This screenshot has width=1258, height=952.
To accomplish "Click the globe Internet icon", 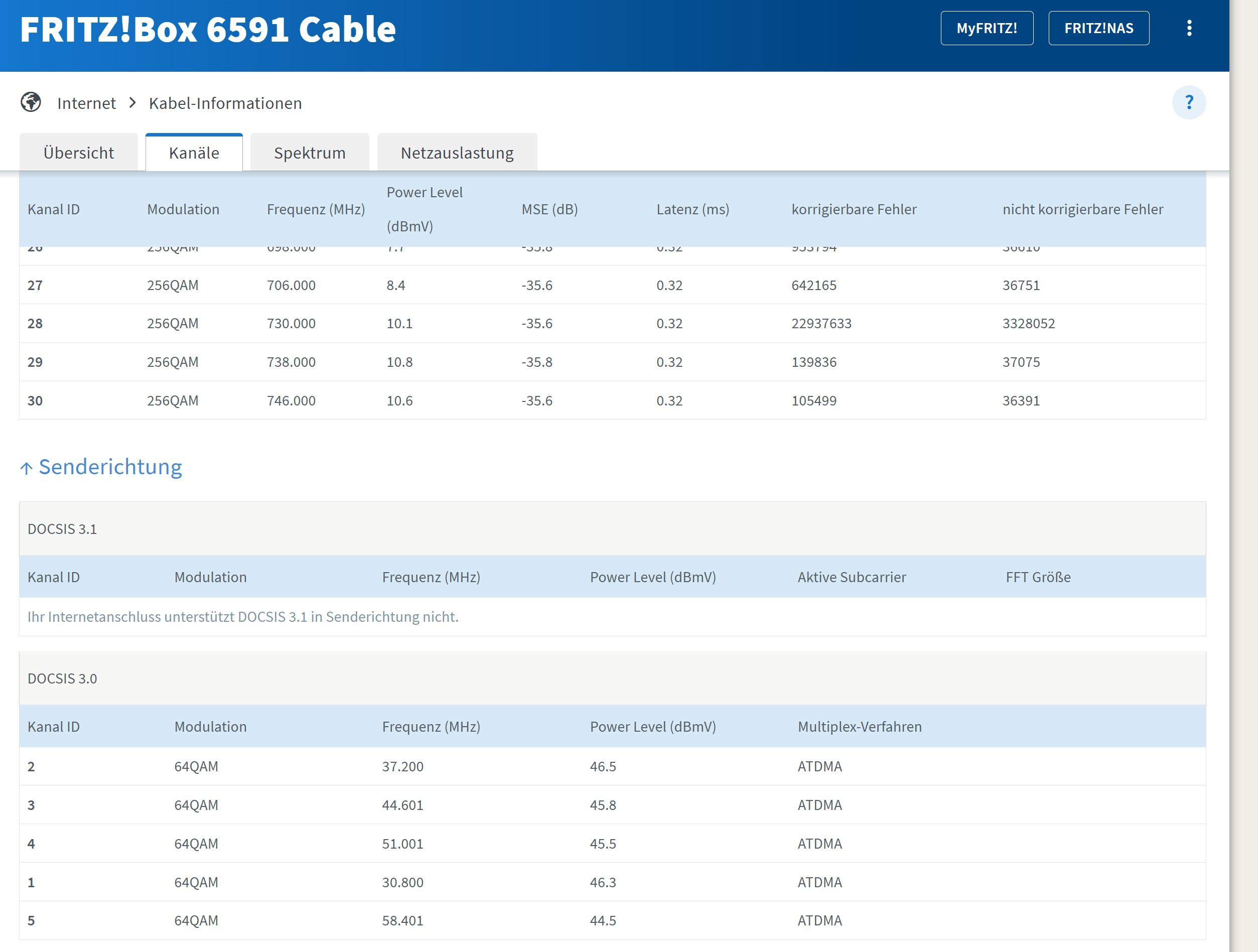I will 31,102.
